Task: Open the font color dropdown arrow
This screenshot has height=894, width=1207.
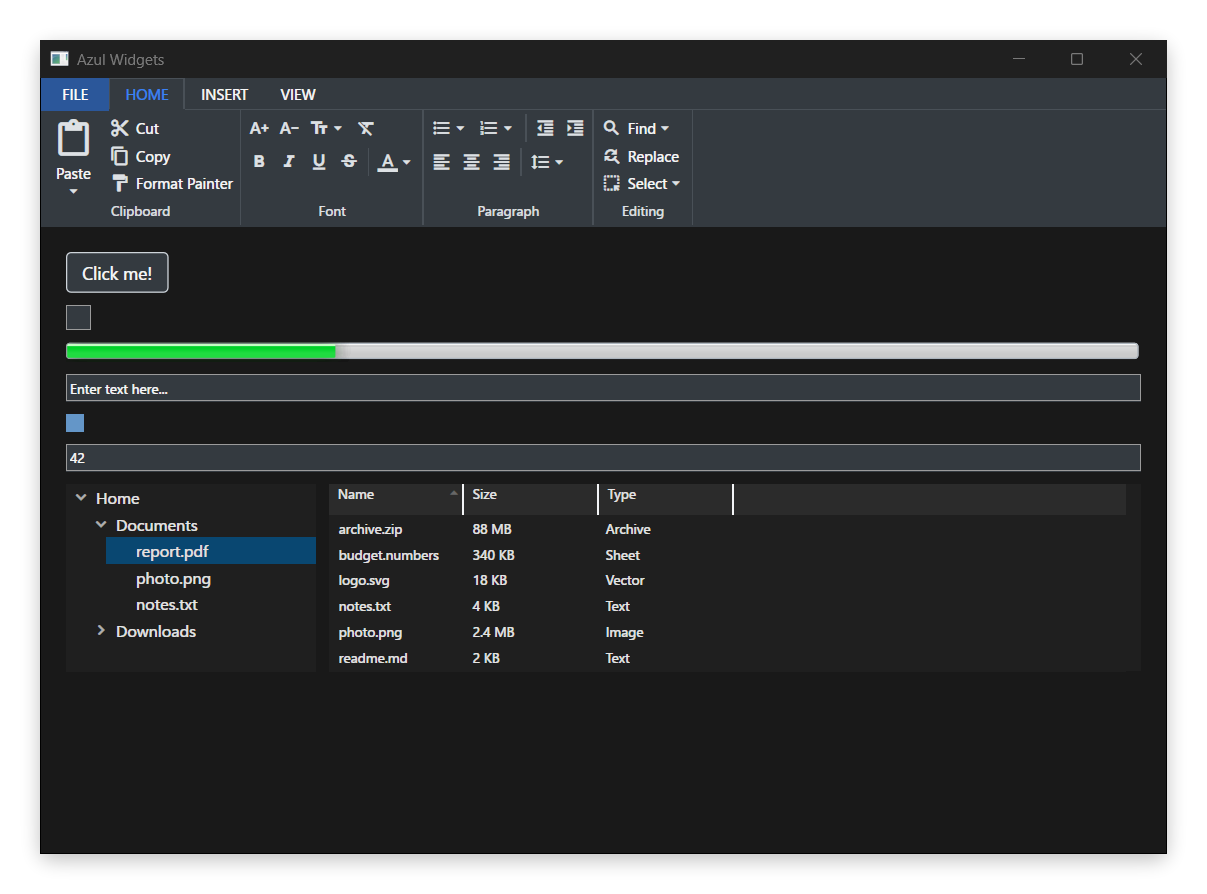Action: point(407,162)
